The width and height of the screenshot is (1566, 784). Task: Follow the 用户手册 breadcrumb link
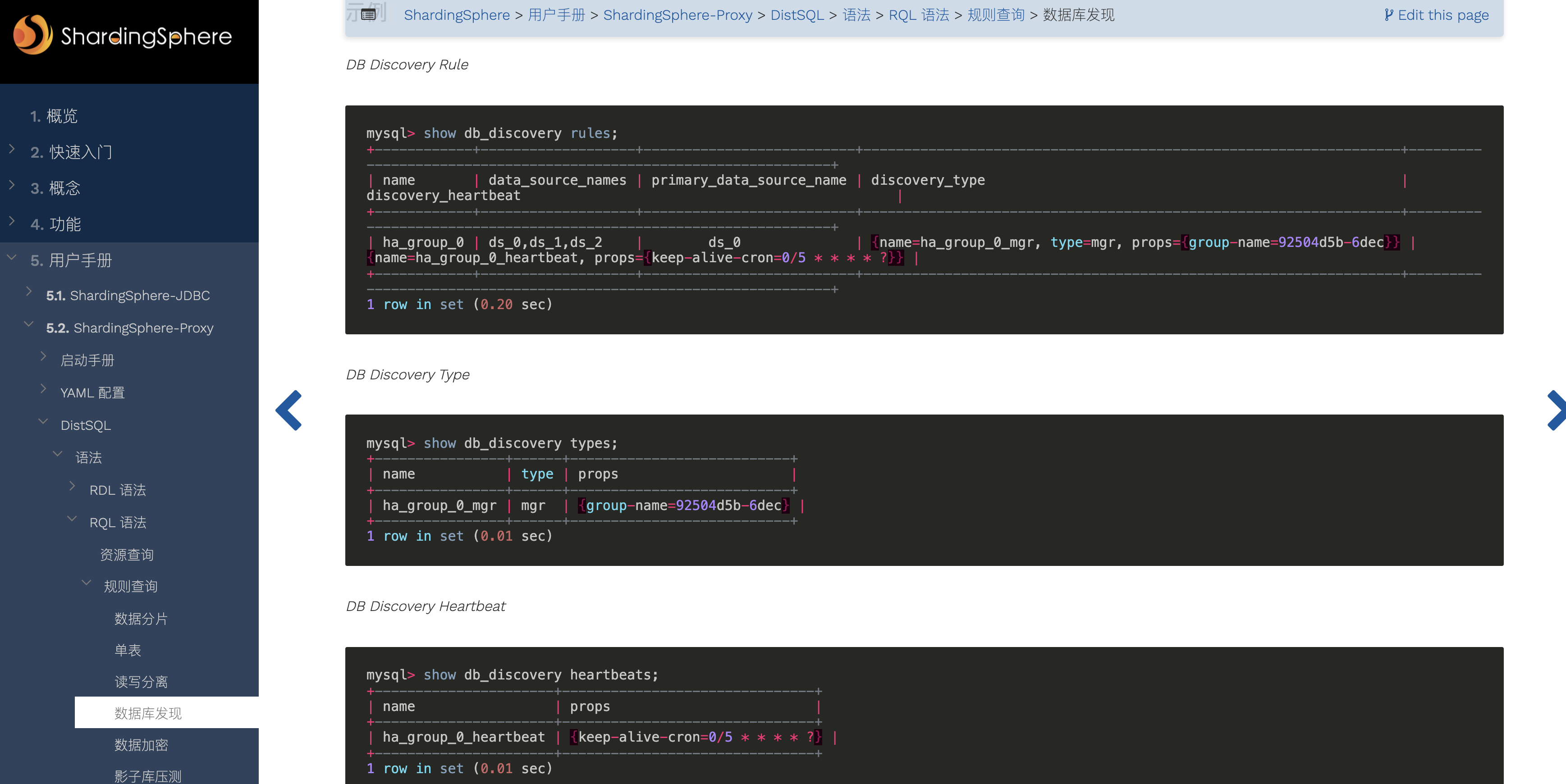[x=556, y=15]
